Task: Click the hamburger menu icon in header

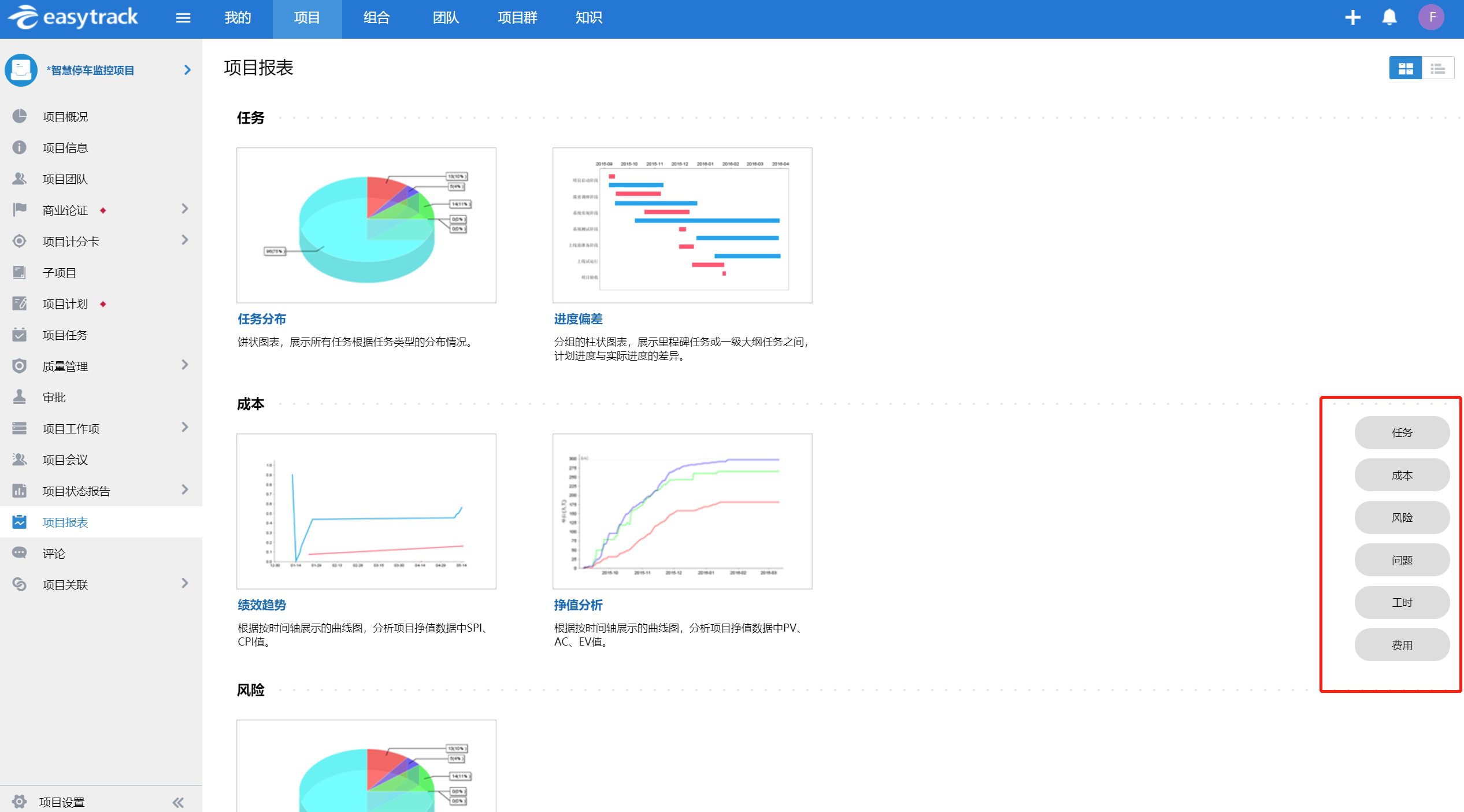Action: click(183, 18)
